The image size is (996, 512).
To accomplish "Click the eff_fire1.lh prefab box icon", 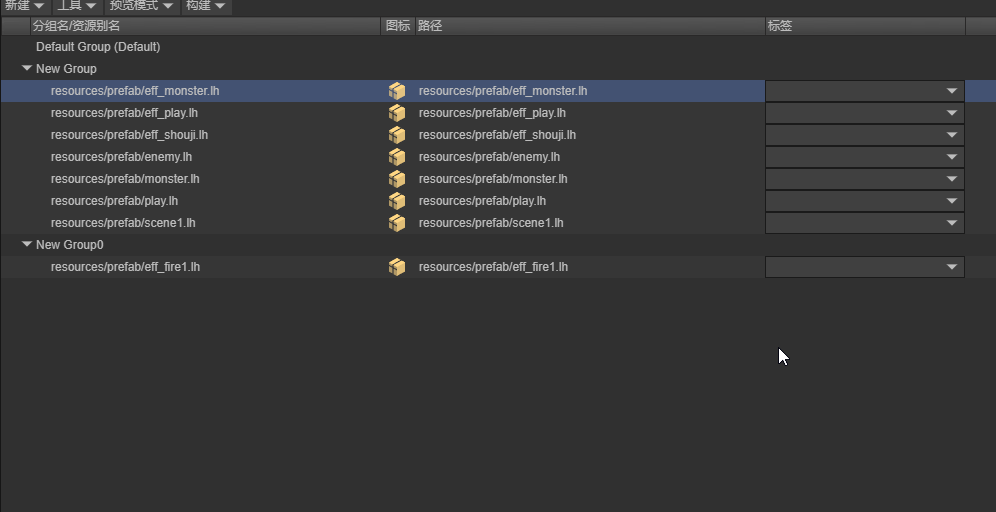I will (x=397, y=267).
